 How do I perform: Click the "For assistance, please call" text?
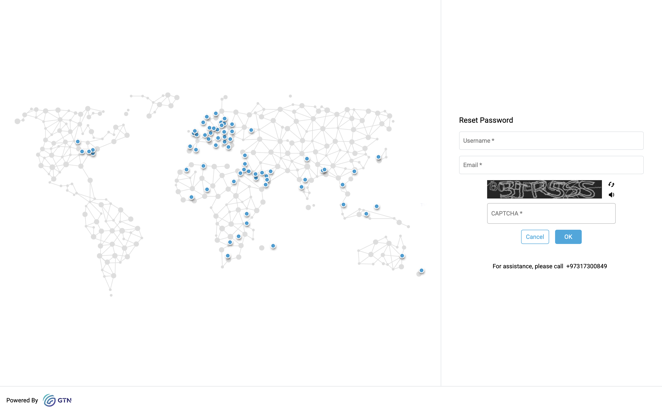[x=527, y=267]
